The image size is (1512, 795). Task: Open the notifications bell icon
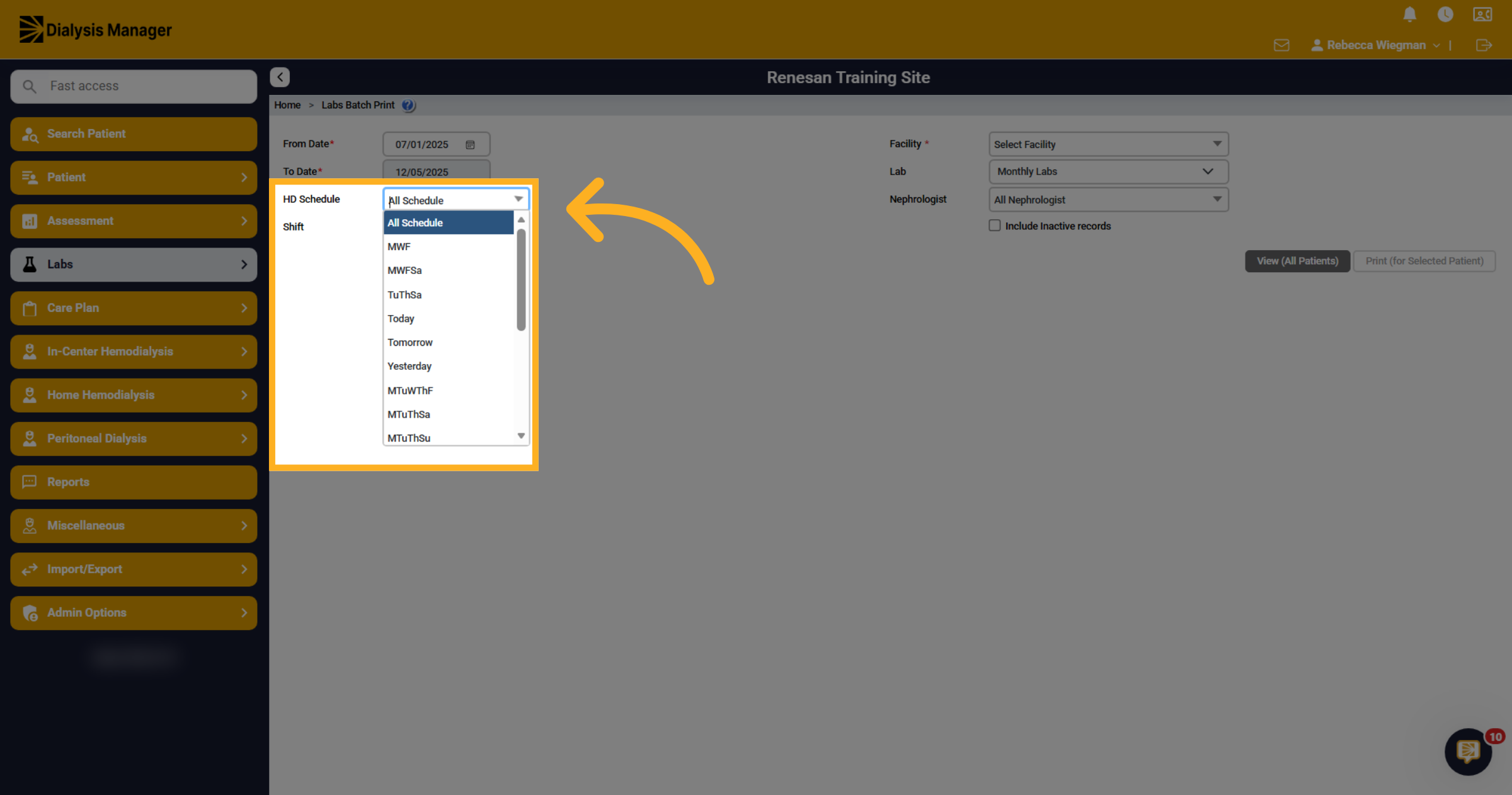[x=1410, y=14]
